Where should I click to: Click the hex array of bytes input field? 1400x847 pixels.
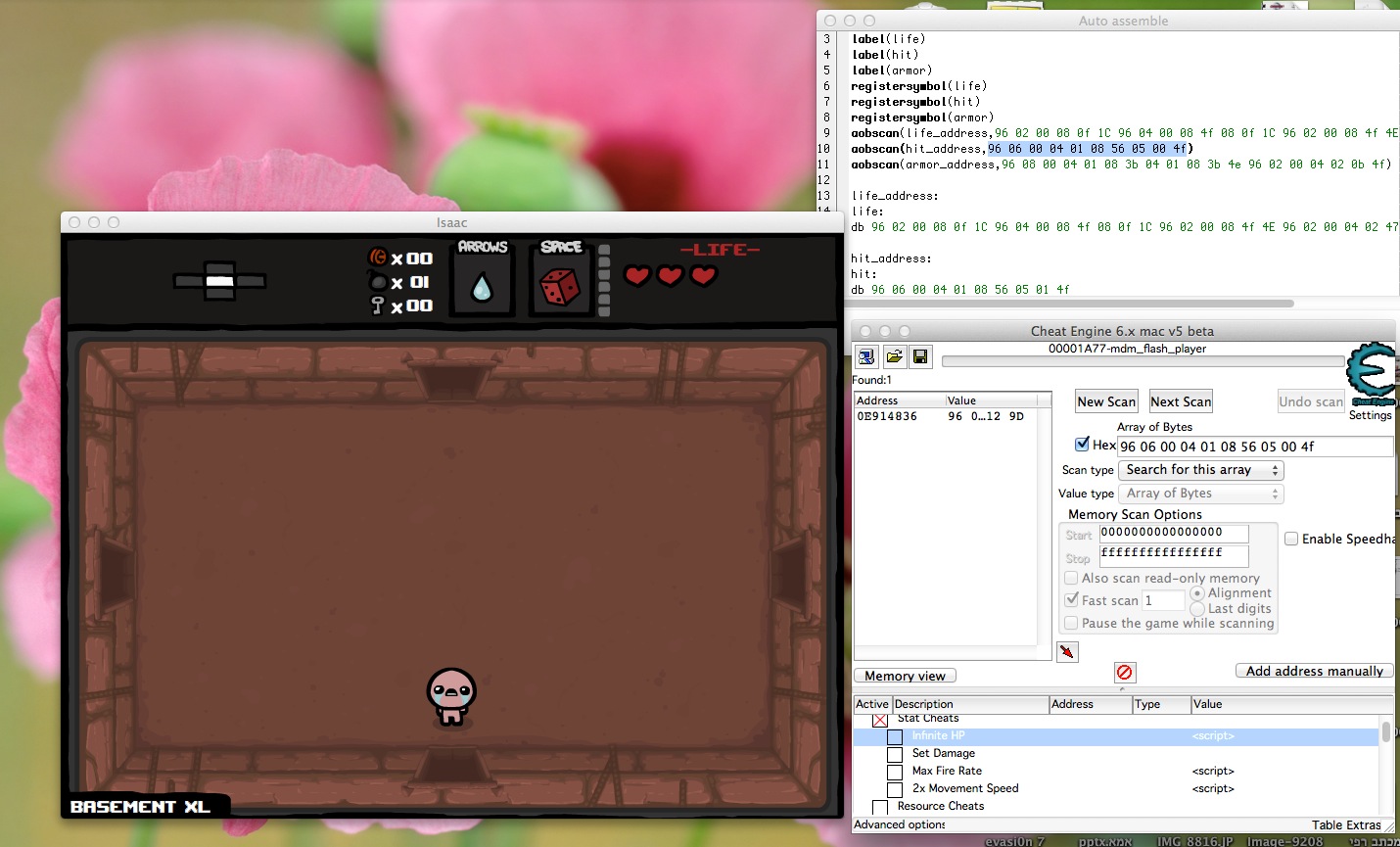(x=1254, y=447)
